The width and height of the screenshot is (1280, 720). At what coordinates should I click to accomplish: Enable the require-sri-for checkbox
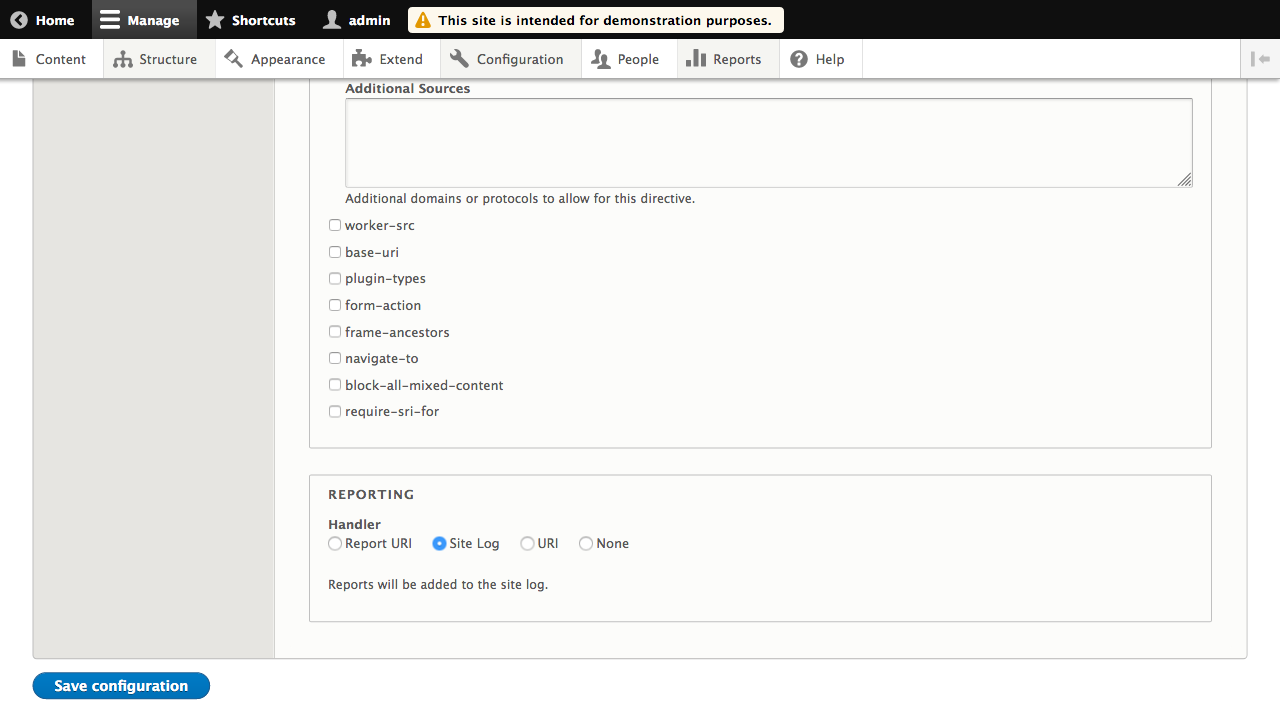335,411
